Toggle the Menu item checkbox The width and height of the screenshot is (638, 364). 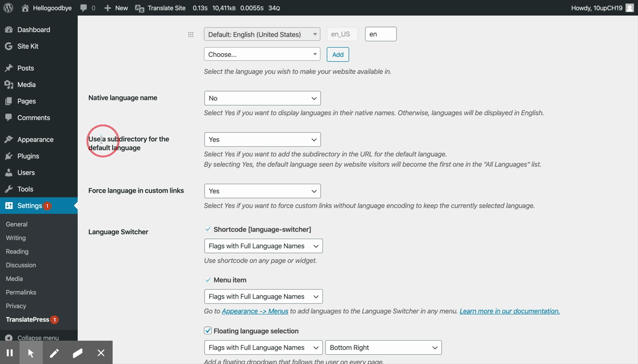tap(208, 280)
